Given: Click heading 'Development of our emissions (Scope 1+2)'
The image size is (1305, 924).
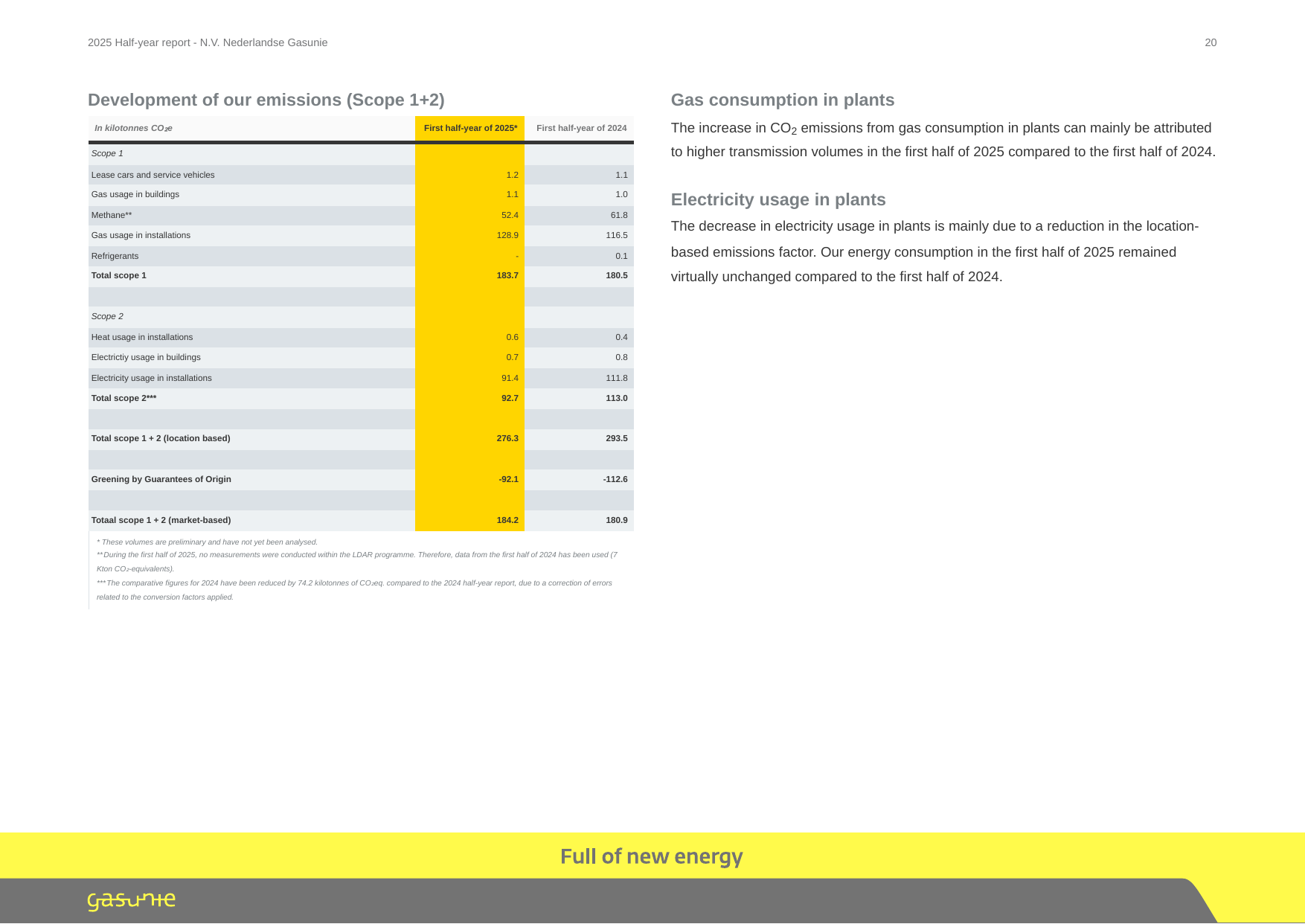Looking at the screenshot, I should click(266, 100).
